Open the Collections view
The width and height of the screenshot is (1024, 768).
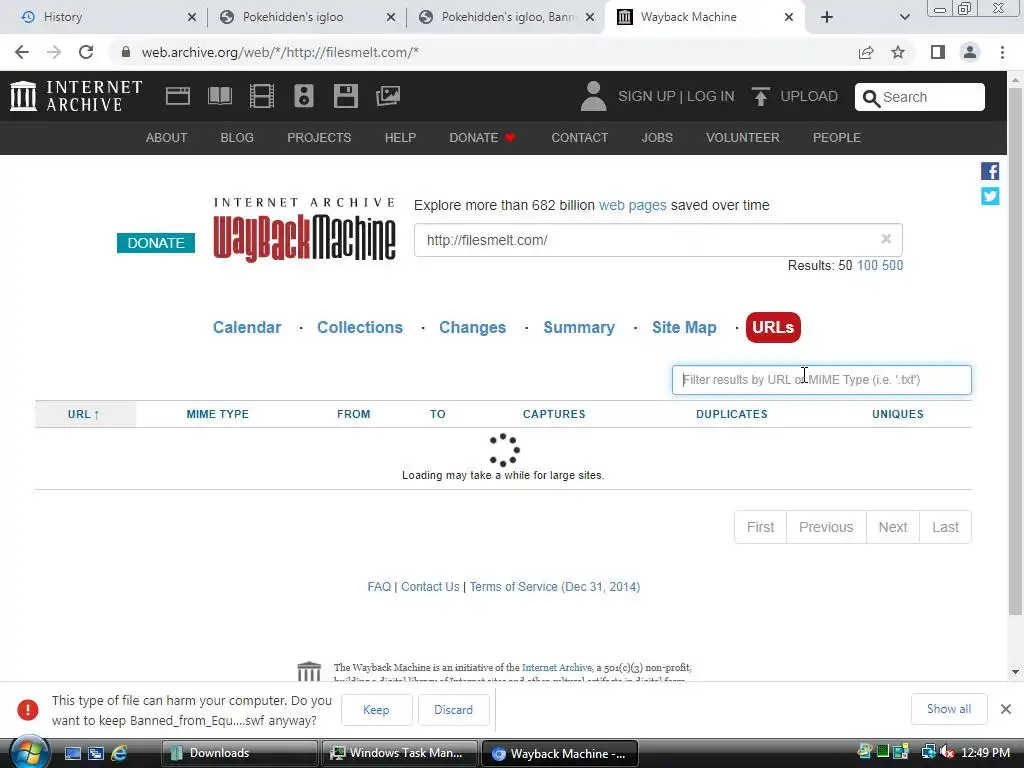pyautogui.click(x=360, y=327)
